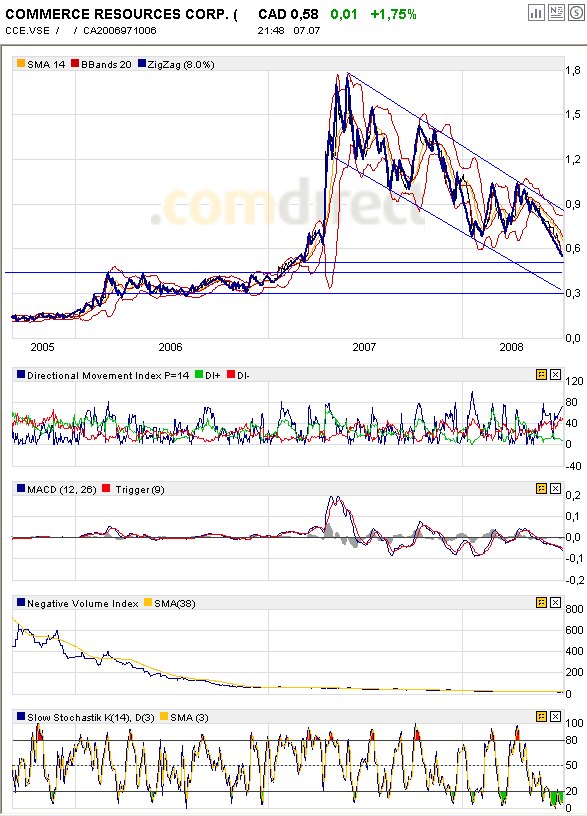Viewport: 587px width, 816px height.
Task: Click the SMA 14 legend label
Action: tap(46, 64)
